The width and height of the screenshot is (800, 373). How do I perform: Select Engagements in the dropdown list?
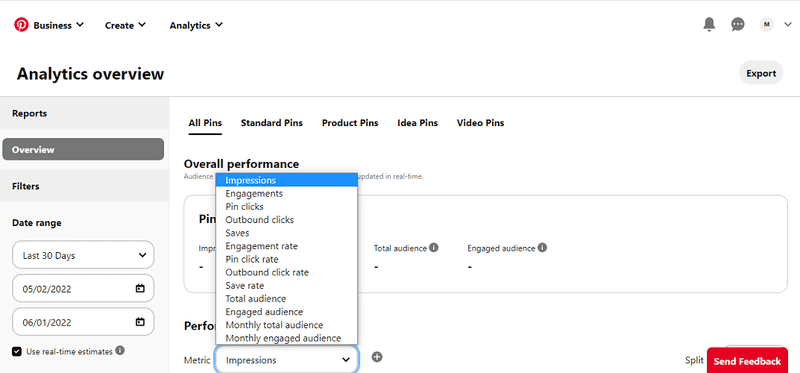(286, 193)
